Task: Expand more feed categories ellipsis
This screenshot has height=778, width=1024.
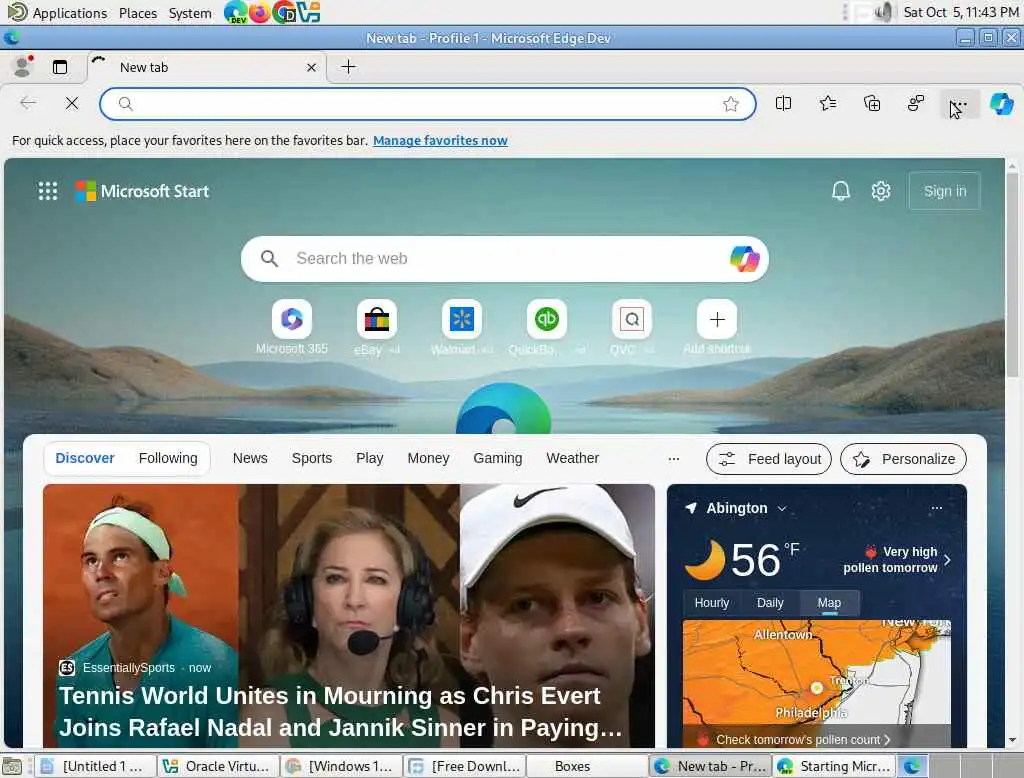Action: pyautogui.click(x=674, y=459)
